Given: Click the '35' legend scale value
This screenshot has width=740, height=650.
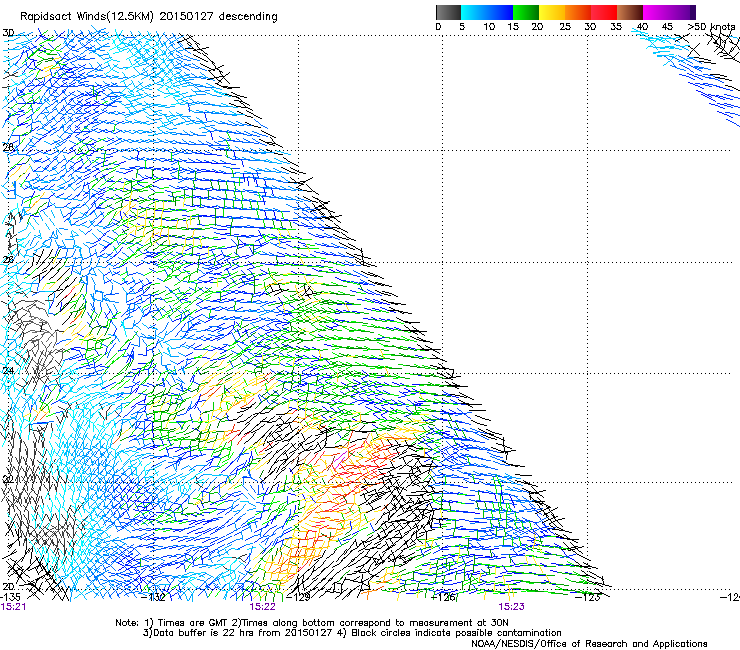Looking at the screenshot, I should 616,27.
